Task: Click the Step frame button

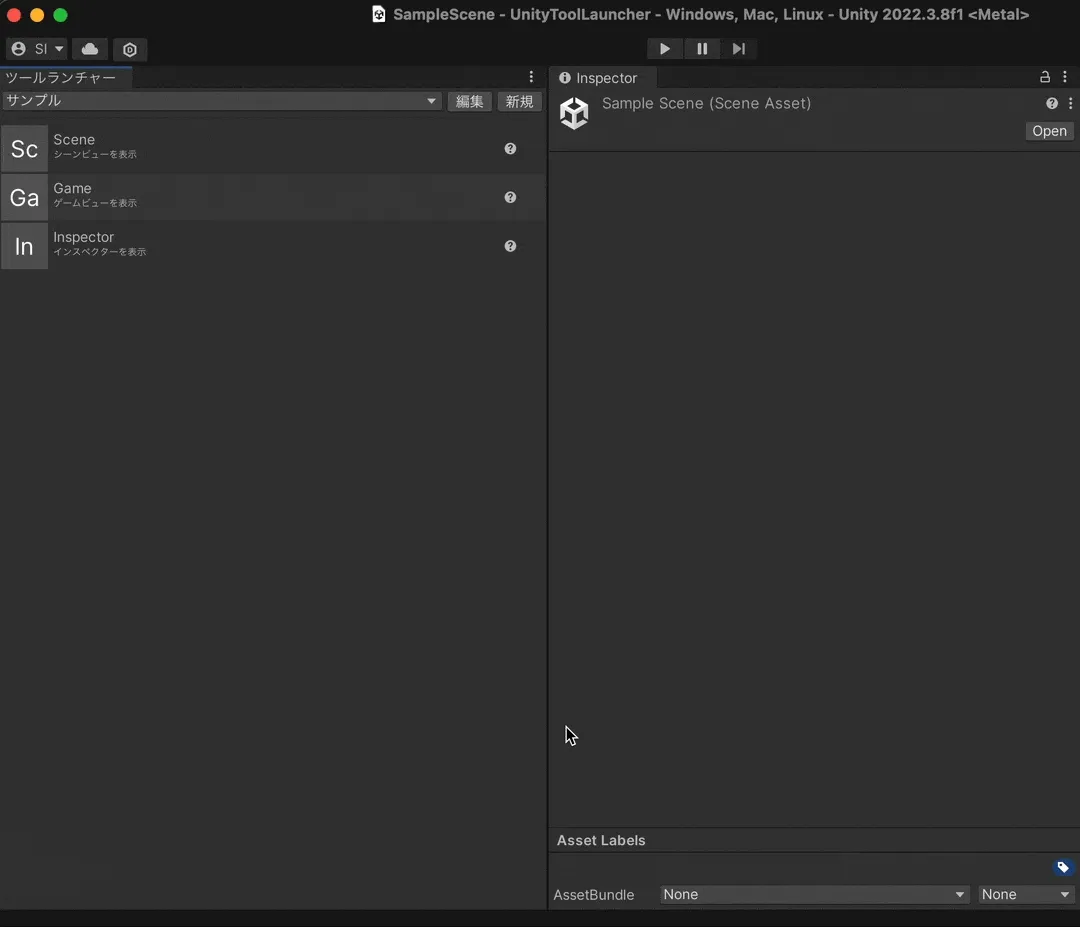Action: coord(738,49)
